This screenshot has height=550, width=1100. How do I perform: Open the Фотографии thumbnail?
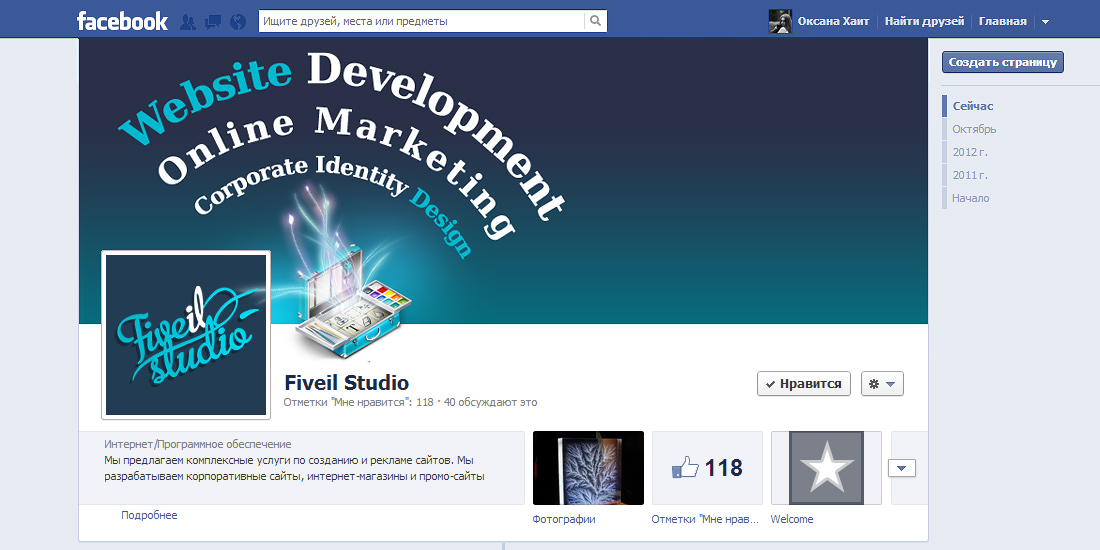pos(589,468)
